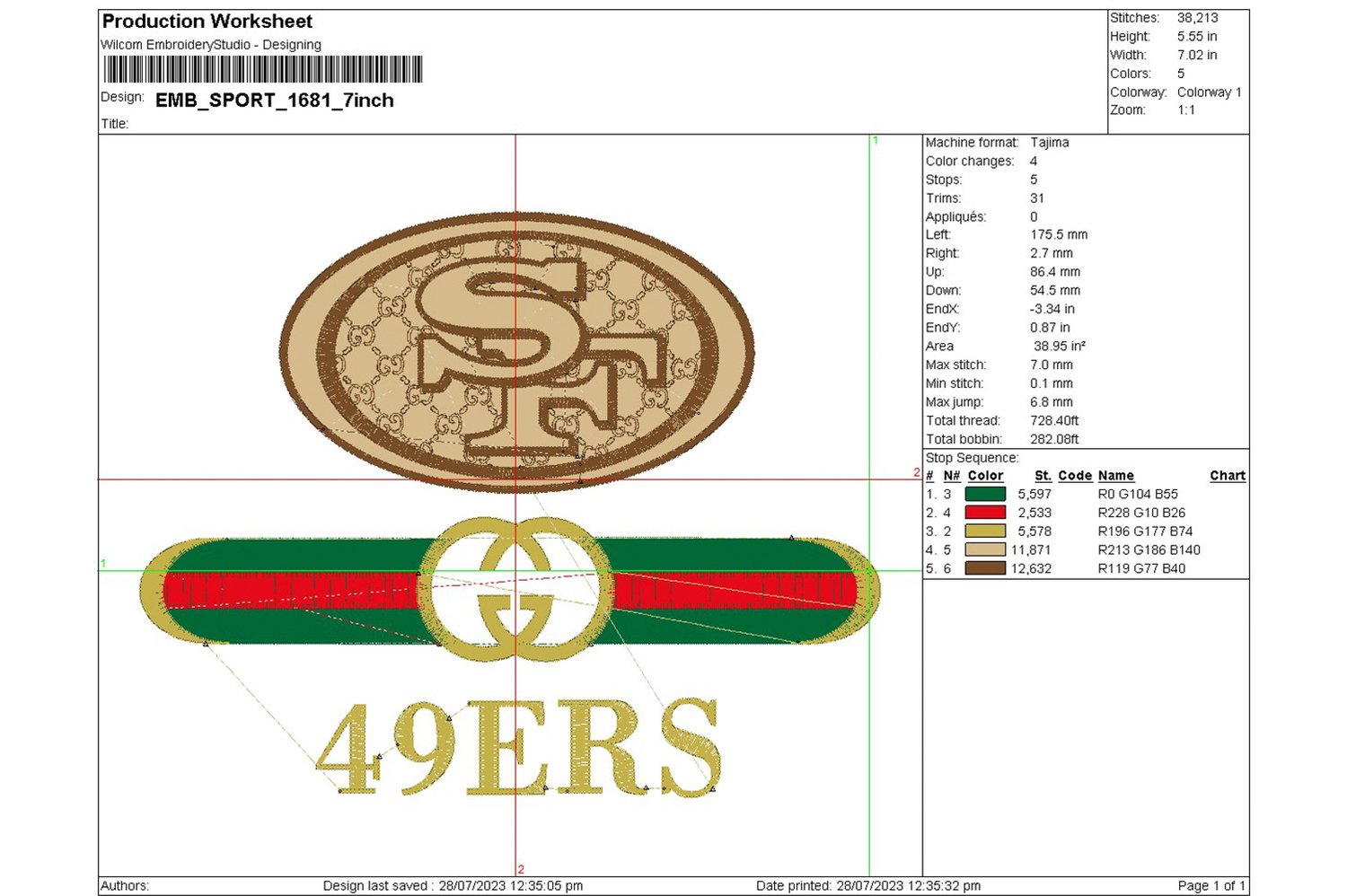Click the "Authors:" footer label
Viewport: 1347px width, 896px height.
point(125,886)
